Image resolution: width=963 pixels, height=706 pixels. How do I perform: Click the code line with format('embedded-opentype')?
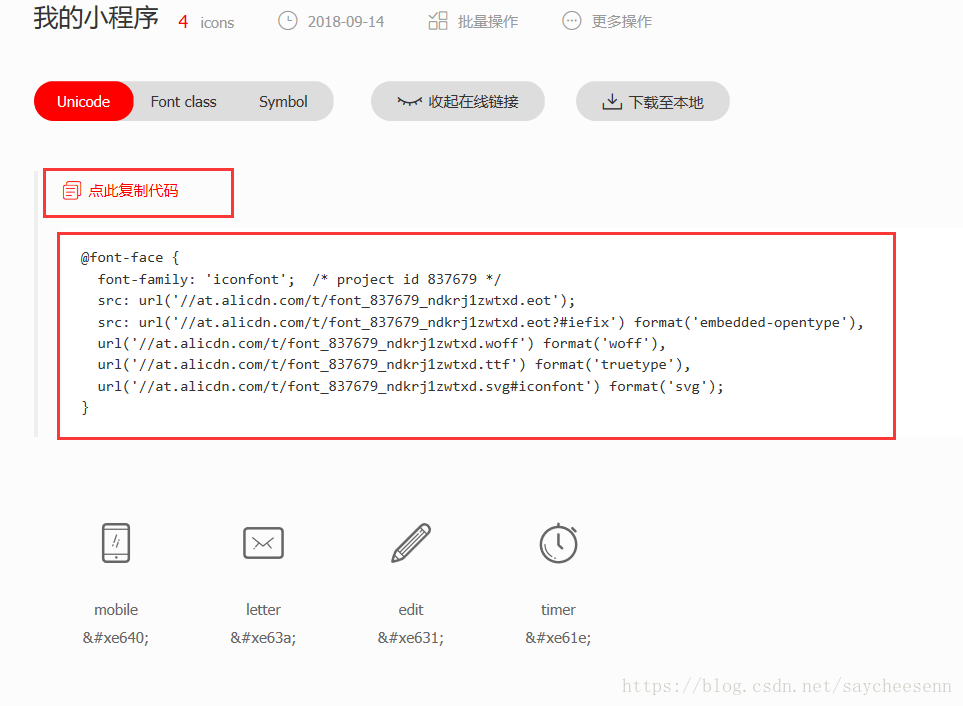[x=481, y=322]
